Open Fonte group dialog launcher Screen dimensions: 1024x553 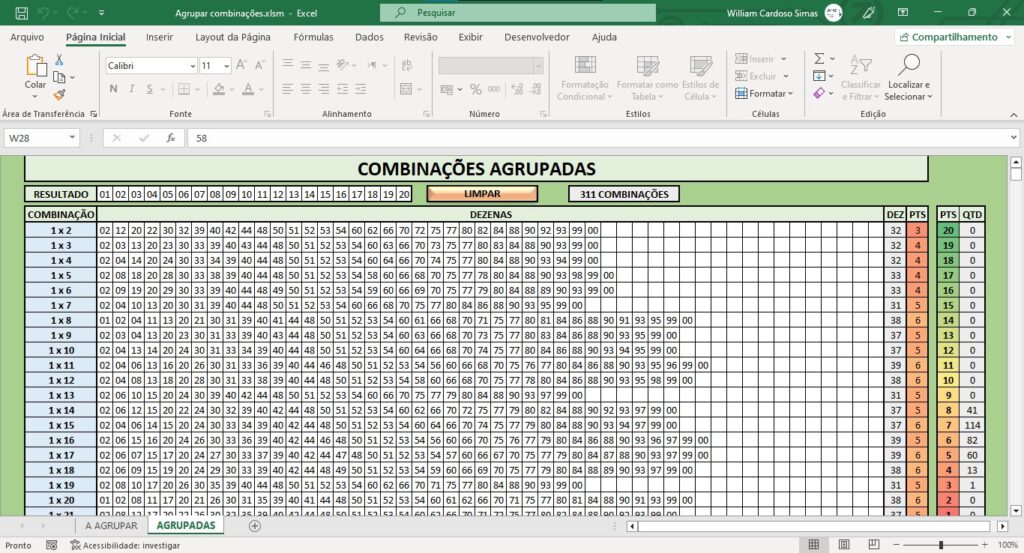[267, 114]
